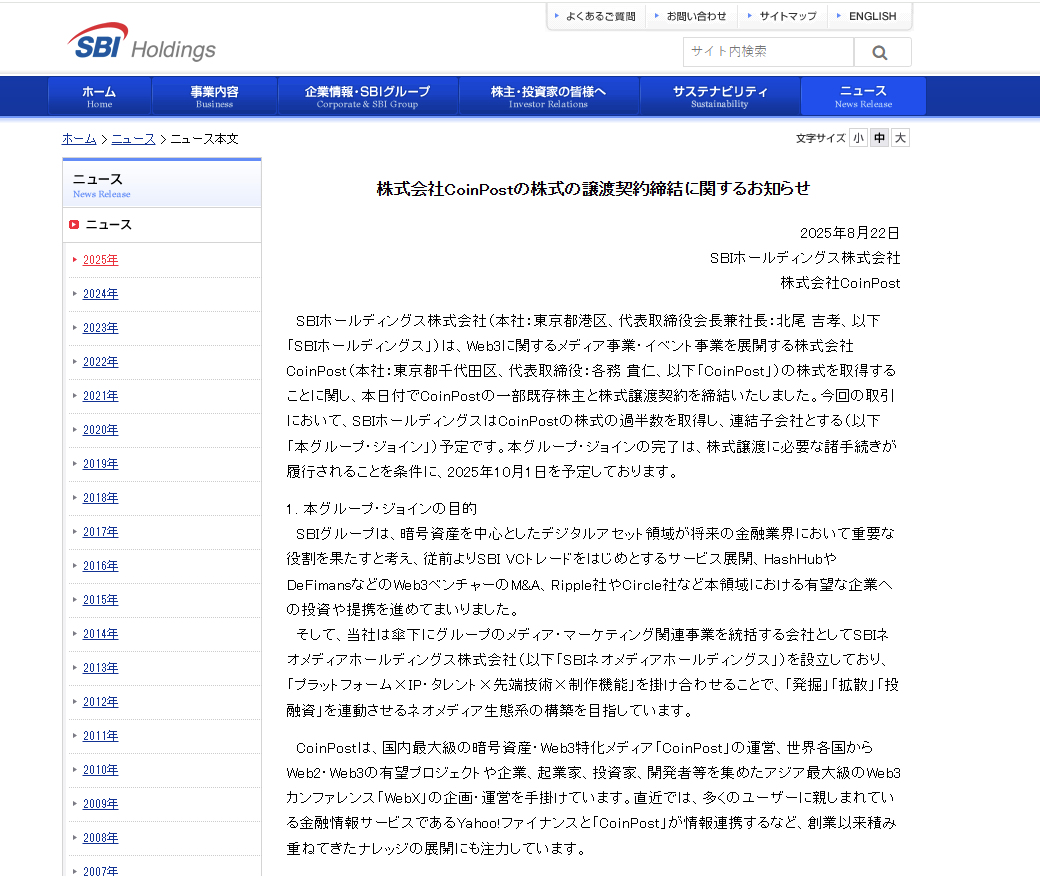Open the サステナビリティ nav tab

[x=720, y=96]
